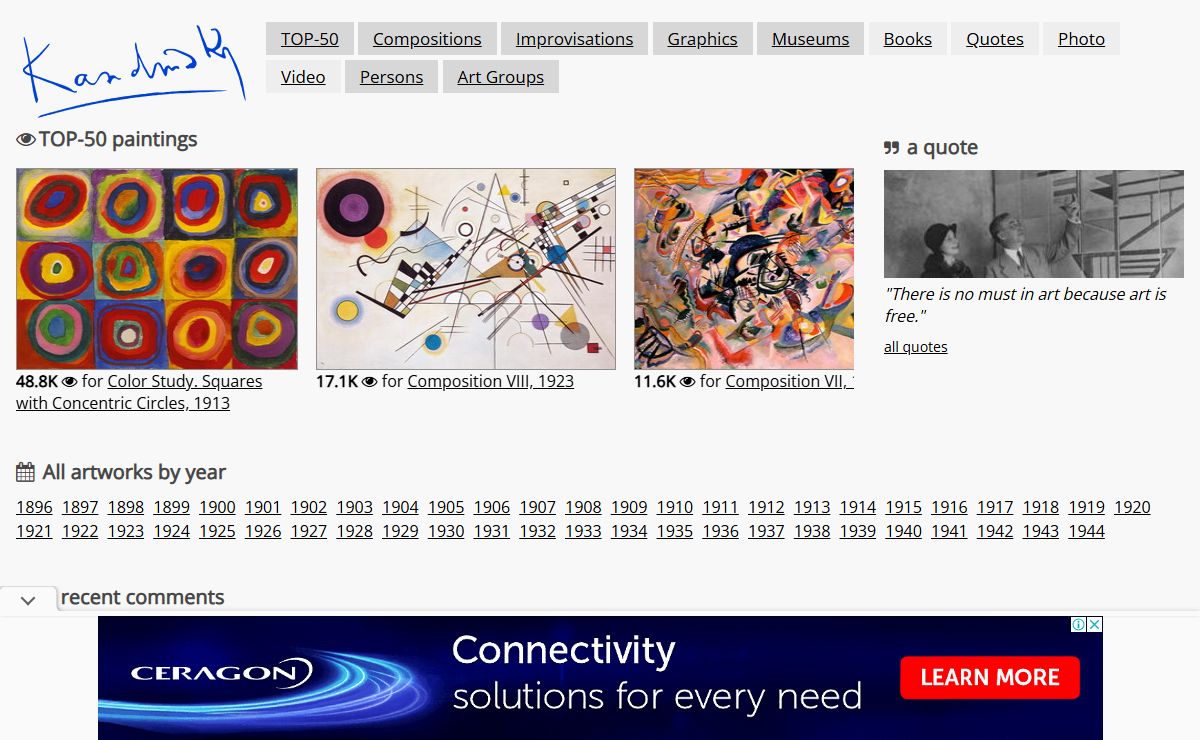This screenshot has height=740, width=1200.
Task: View artworks from year 1916
Action: 949,507
